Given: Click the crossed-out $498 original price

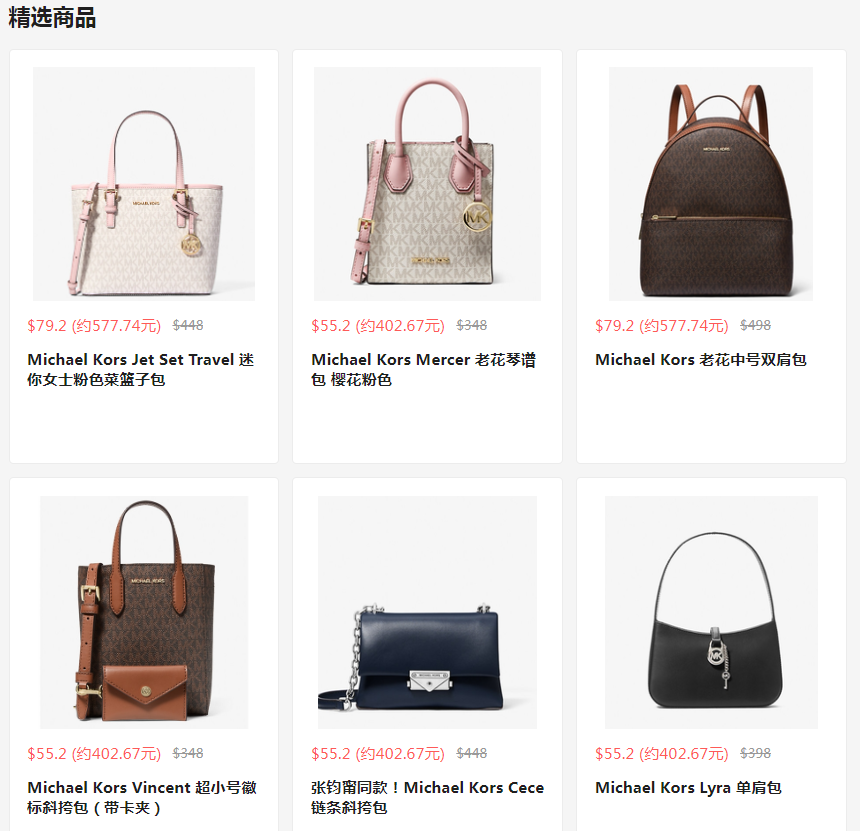Looking at the screenshot, I should click(755, 325).
